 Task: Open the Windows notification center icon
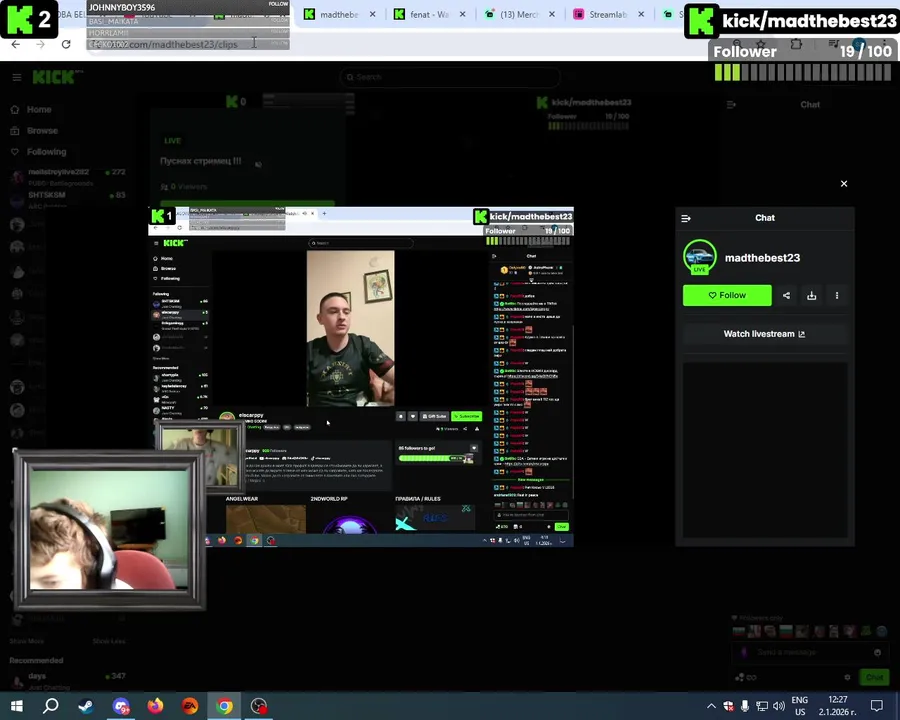[x=876, y=706]
